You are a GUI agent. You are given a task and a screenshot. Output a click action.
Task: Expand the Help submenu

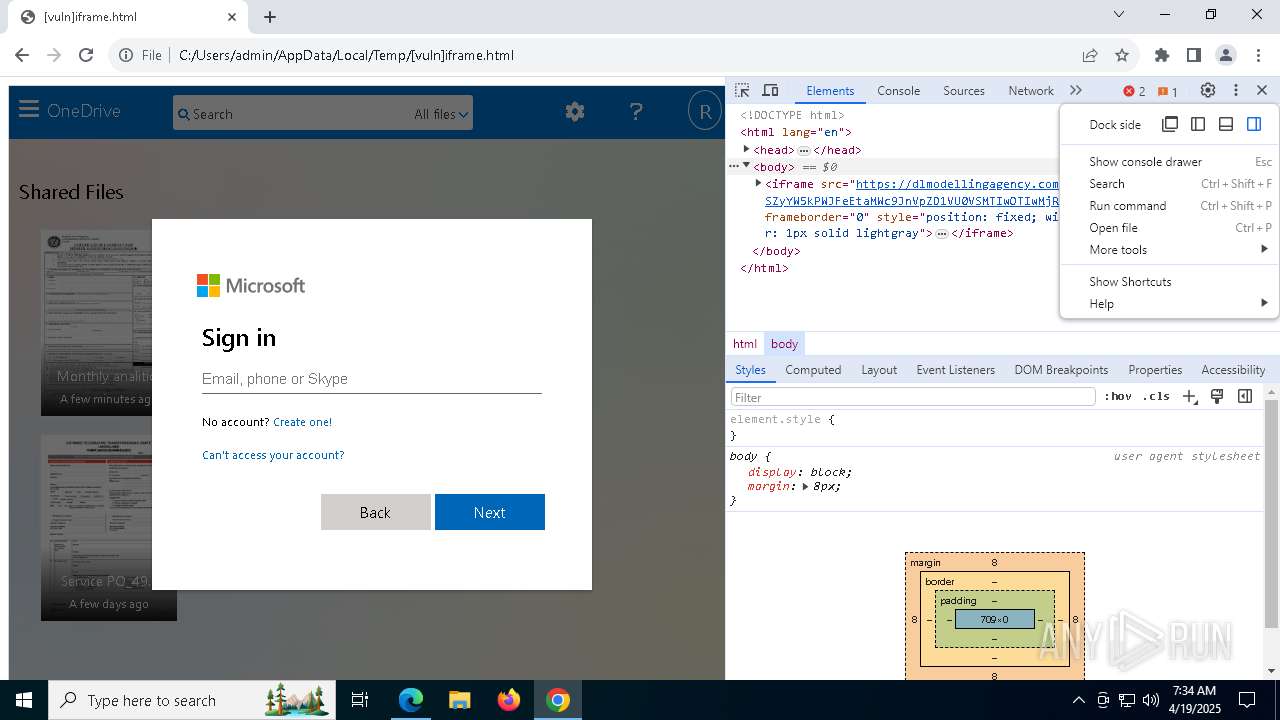pos(1169,304)
